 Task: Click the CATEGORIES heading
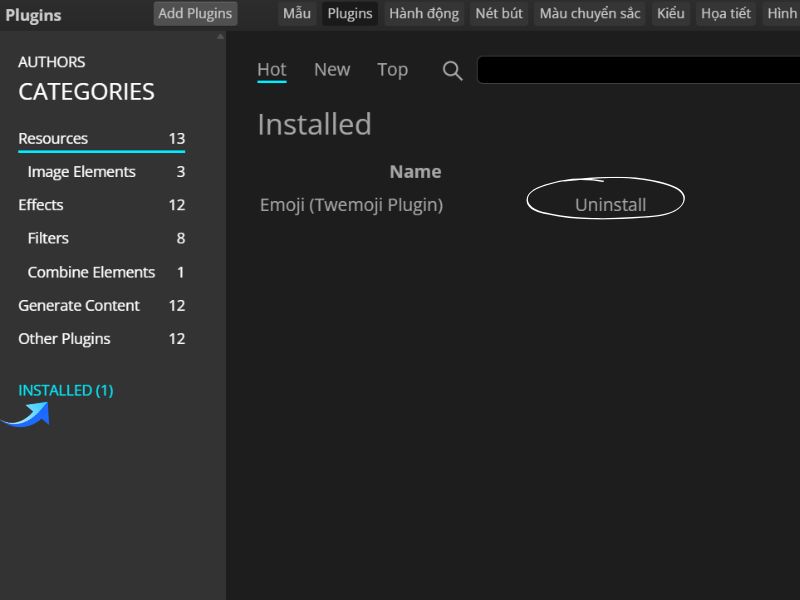coord(86,92)
